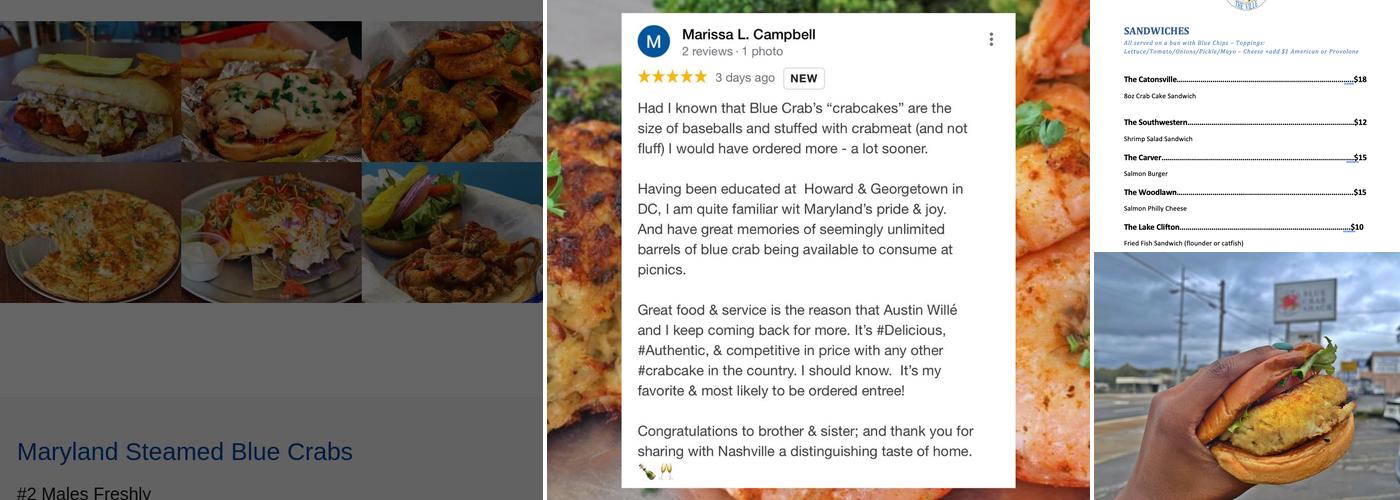Screen dimensions: 1400x500
Task: Open the crab pizza photo
Action: [x=90, y=232]
